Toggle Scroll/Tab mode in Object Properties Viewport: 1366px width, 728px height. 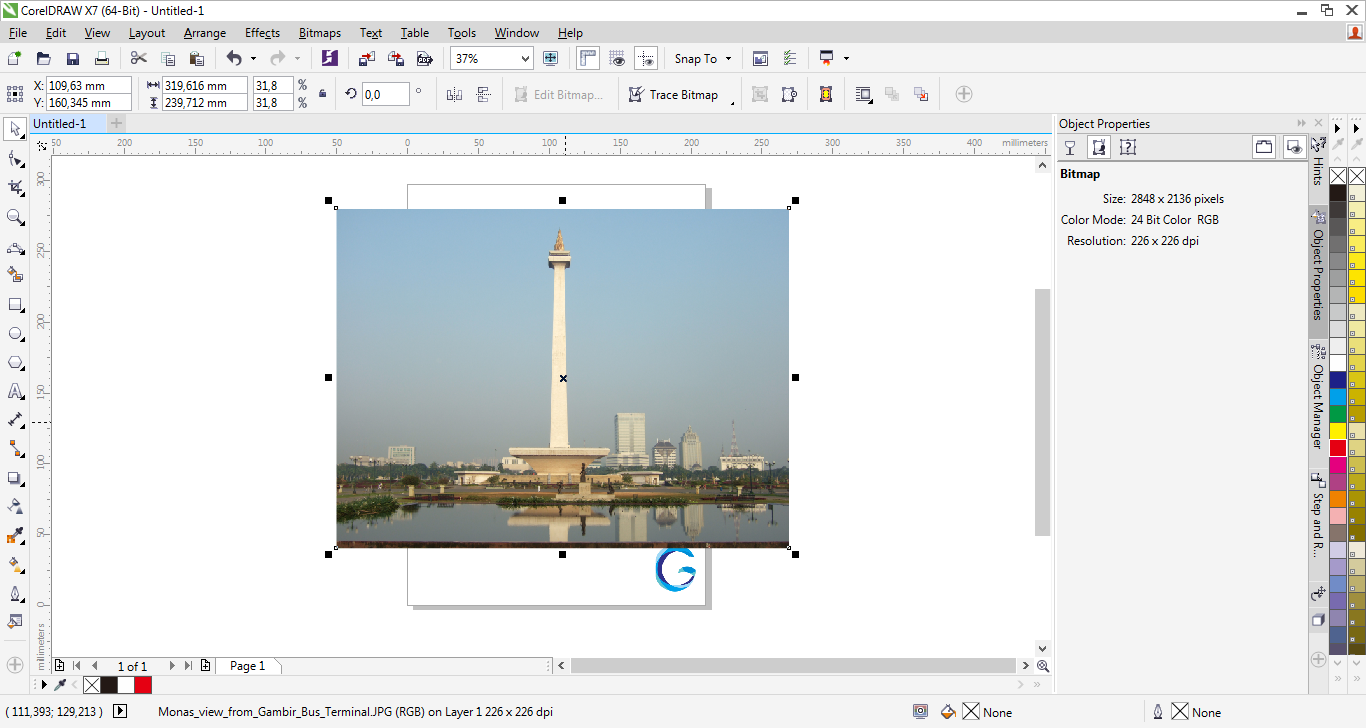click(1264, 147)
